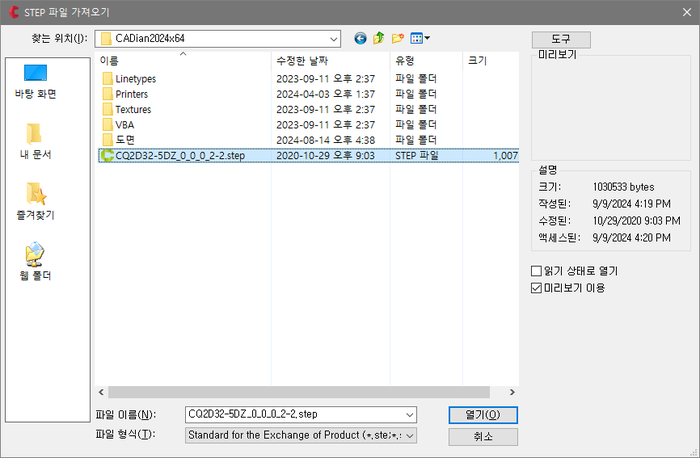Click the 취소 cancel button
700x458 pixels.
click(483, 437)
